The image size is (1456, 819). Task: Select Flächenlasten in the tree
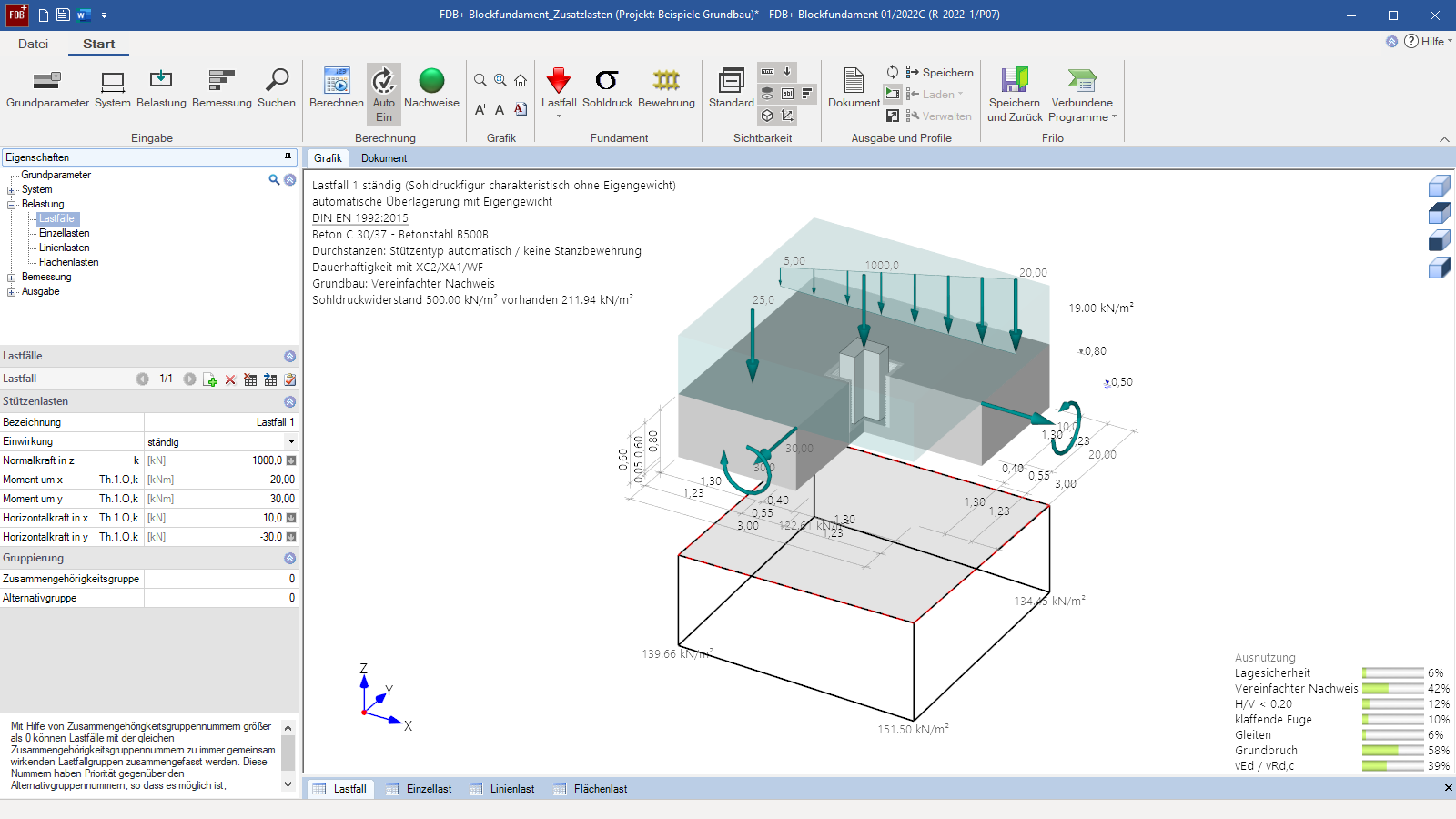point(69,262)
